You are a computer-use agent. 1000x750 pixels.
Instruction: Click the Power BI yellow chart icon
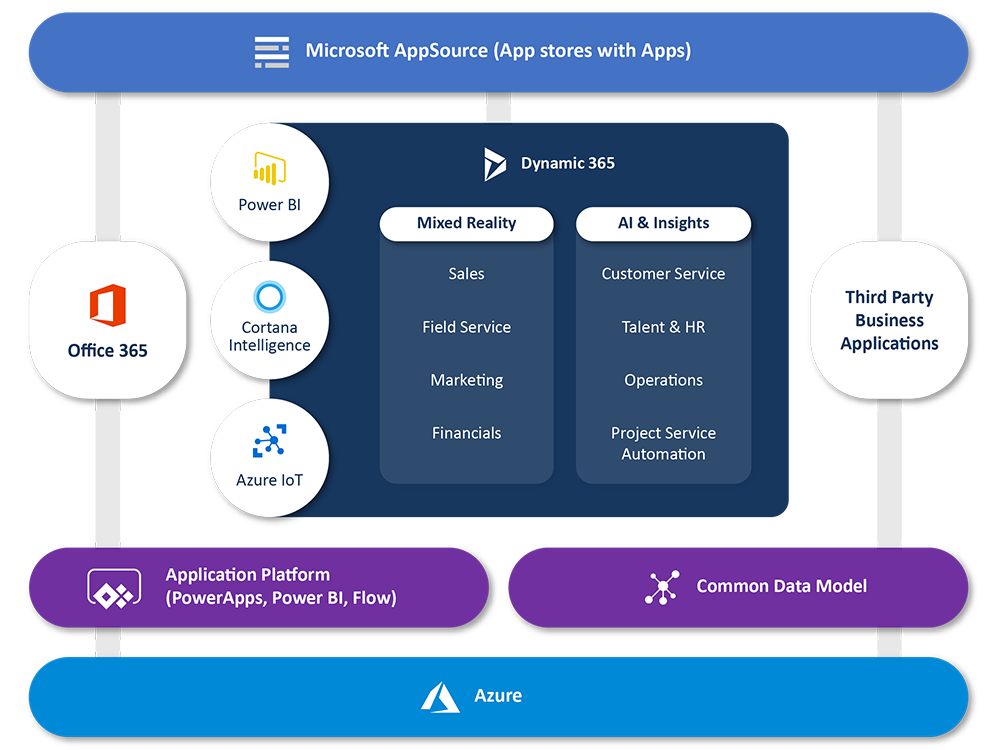(x=269, y=169)
